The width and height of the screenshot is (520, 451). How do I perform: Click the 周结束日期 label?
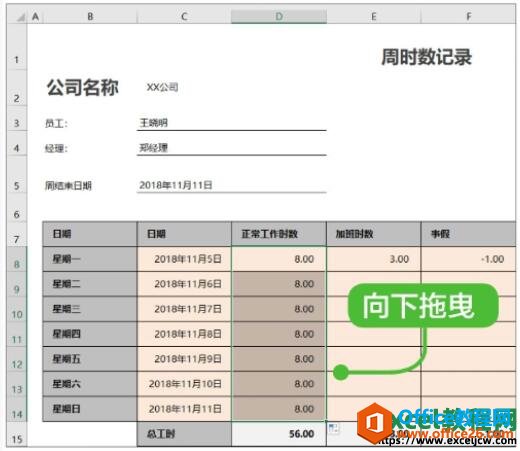[x=68, y=185]
